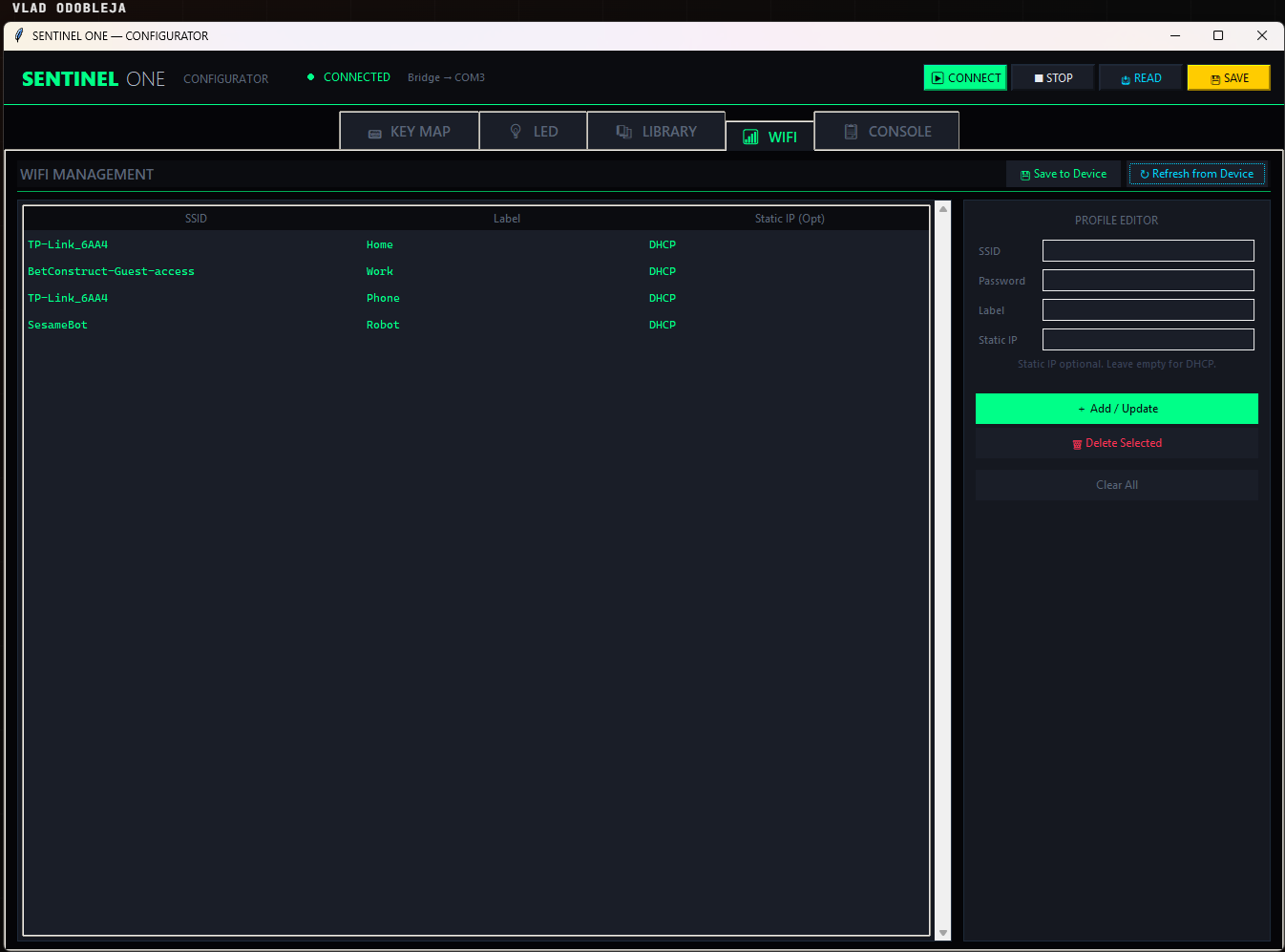Image resolution: width=1285 pixels, height=952 pixels.
Task: Select the BetConstruct-Guest-access SSID
Action: (x=111, y=272)
